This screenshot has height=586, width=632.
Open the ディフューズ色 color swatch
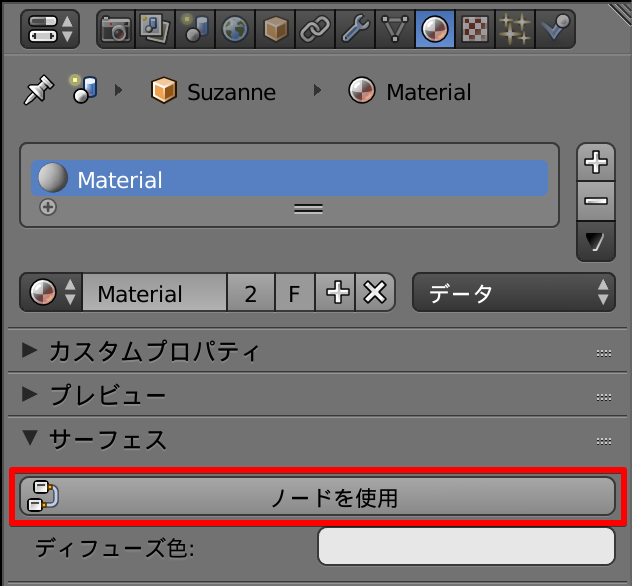pyautogui.click(x=466, y=547)
